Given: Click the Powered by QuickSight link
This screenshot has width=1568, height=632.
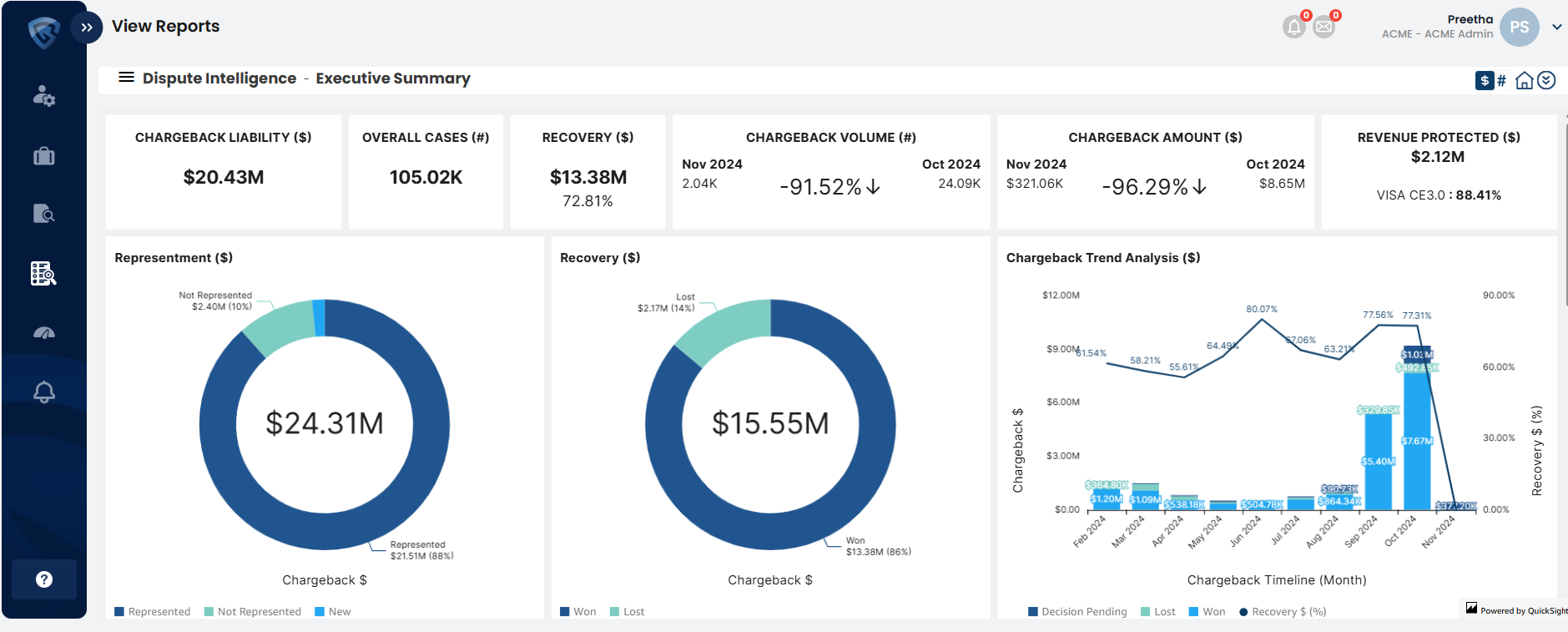Looking at the screenshot, I should (1516, 610).
